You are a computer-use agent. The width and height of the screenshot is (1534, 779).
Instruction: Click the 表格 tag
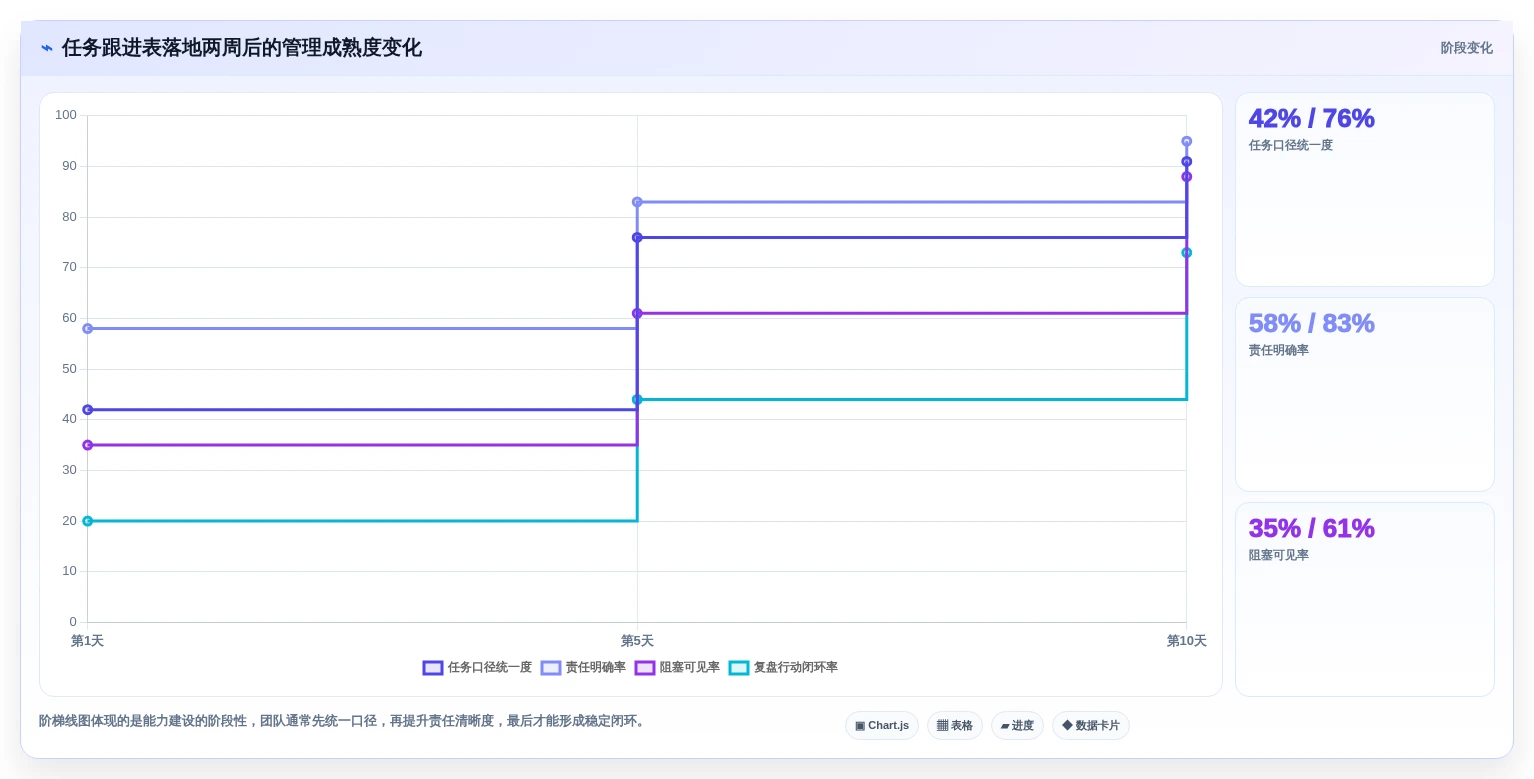coord(955,725)
